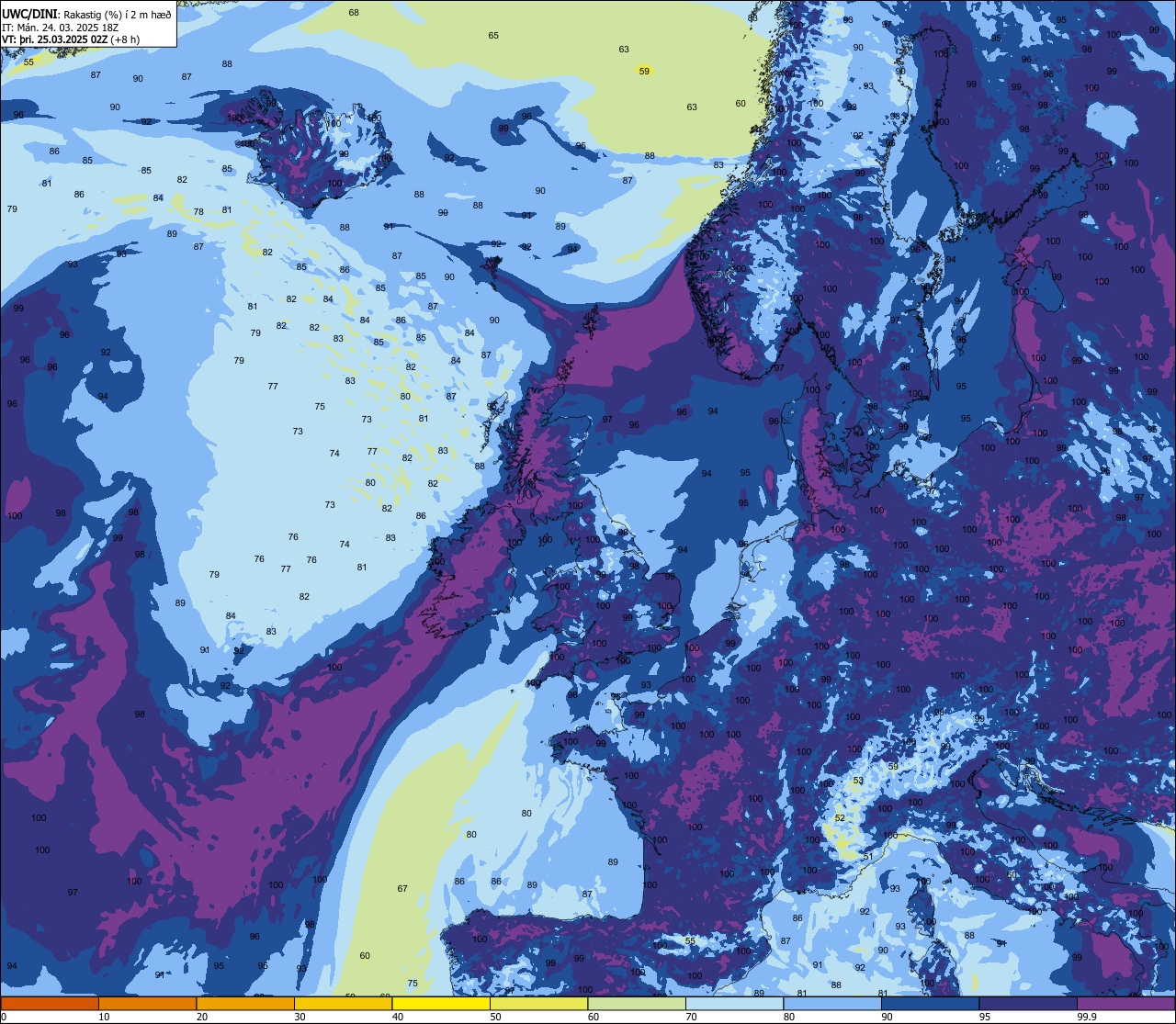Click the "20" legend tick label

click(x=202, y=1017)
